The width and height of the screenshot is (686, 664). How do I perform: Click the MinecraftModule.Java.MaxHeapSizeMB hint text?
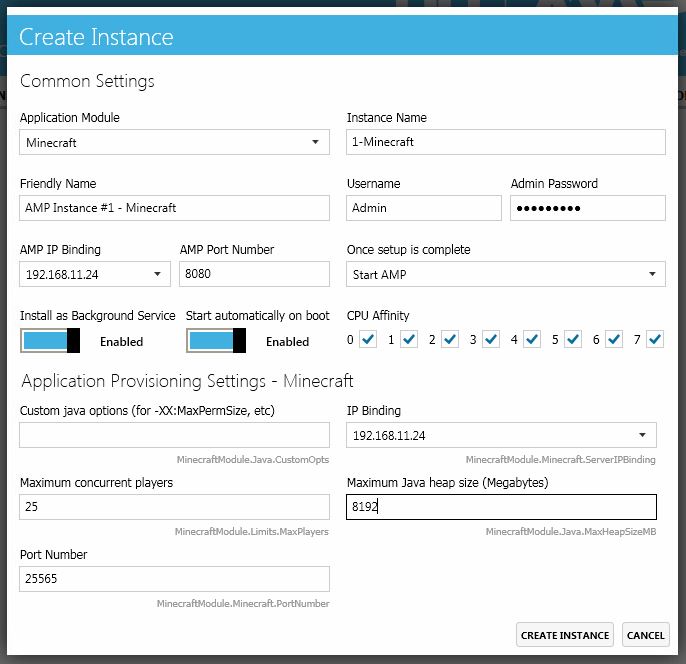pyautogui.click(x=571, y=531)
